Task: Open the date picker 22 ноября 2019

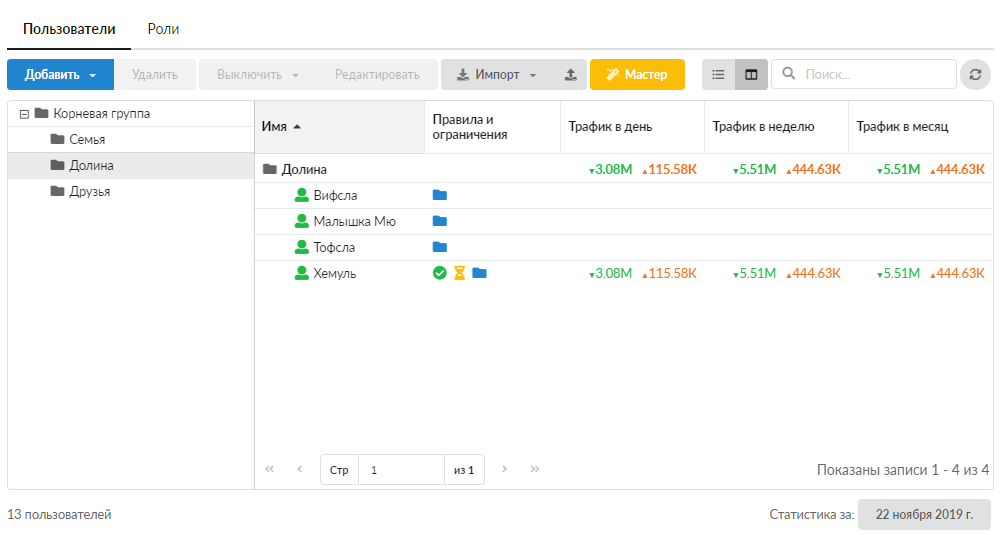Action: [924, 514]
